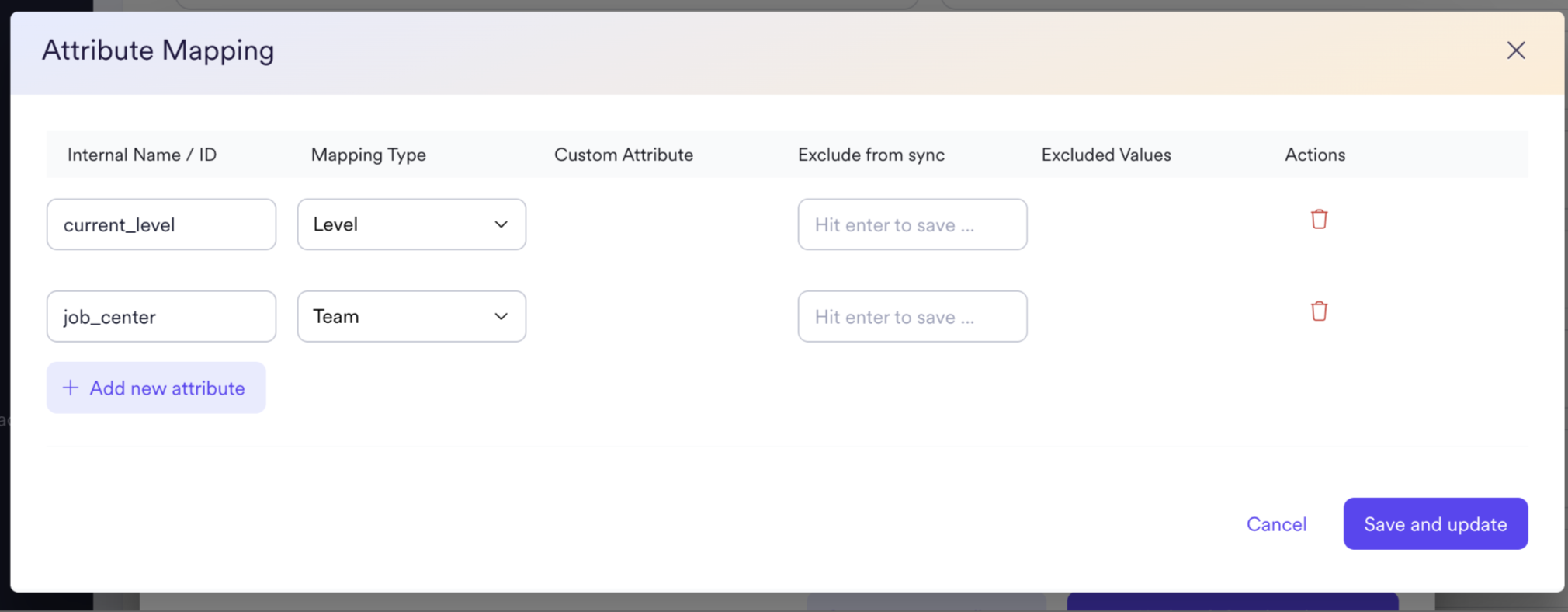Click the Mapping Type column header
The height and width of the screenshot is (612, 1568).
click(368, 155)
